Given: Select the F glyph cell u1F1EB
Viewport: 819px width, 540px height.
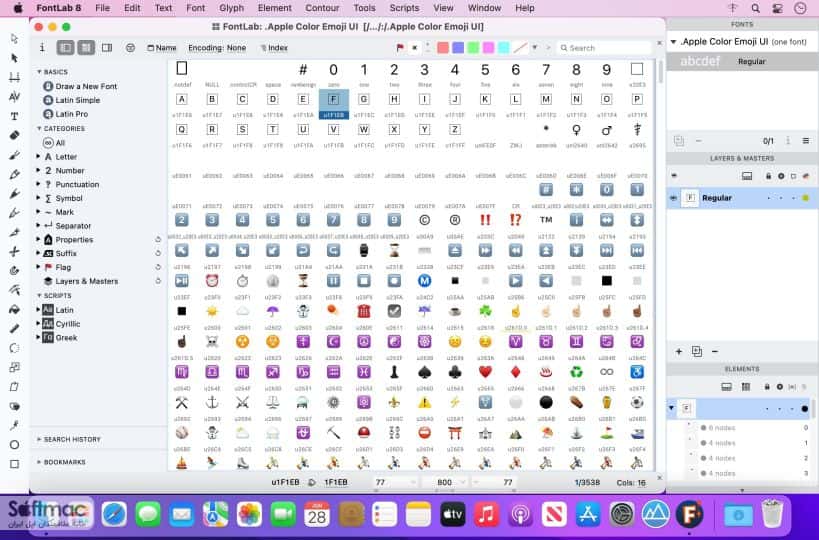Looking at the screenshot, I should [x=333, y=104].
